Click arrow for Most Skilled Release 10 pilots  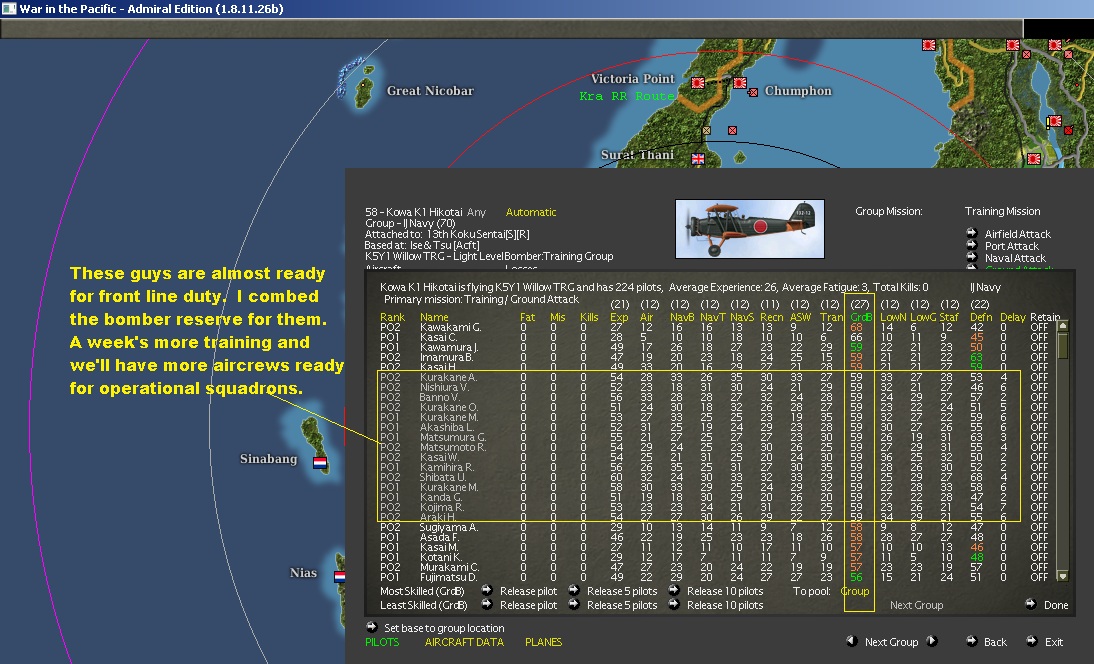click(673, 590)
